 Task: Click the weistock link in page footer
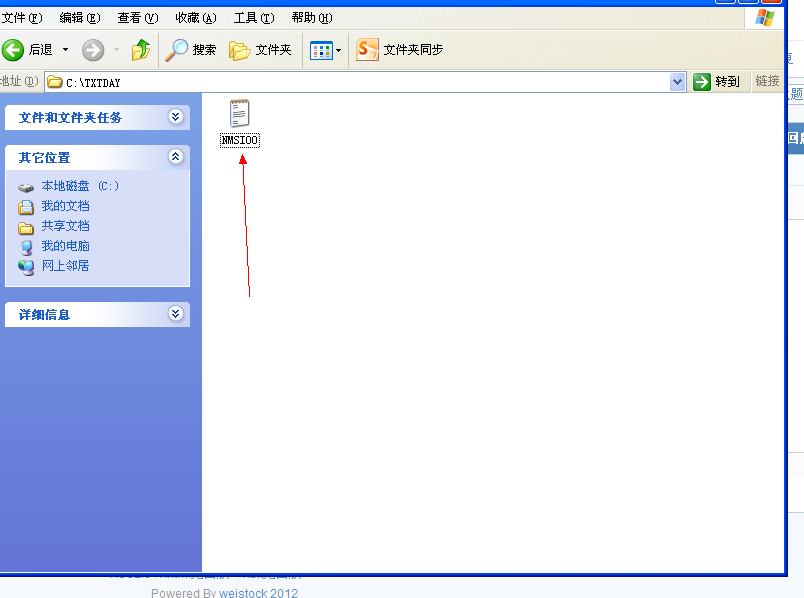click(x=258, y=593)
